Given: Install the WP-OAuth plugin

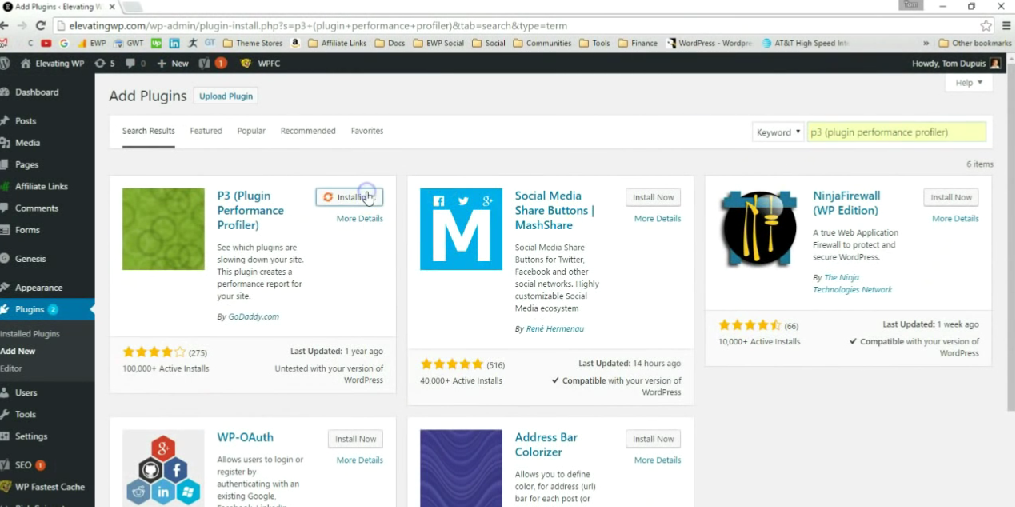Looking at the screenshot, I should coord(355,438).
